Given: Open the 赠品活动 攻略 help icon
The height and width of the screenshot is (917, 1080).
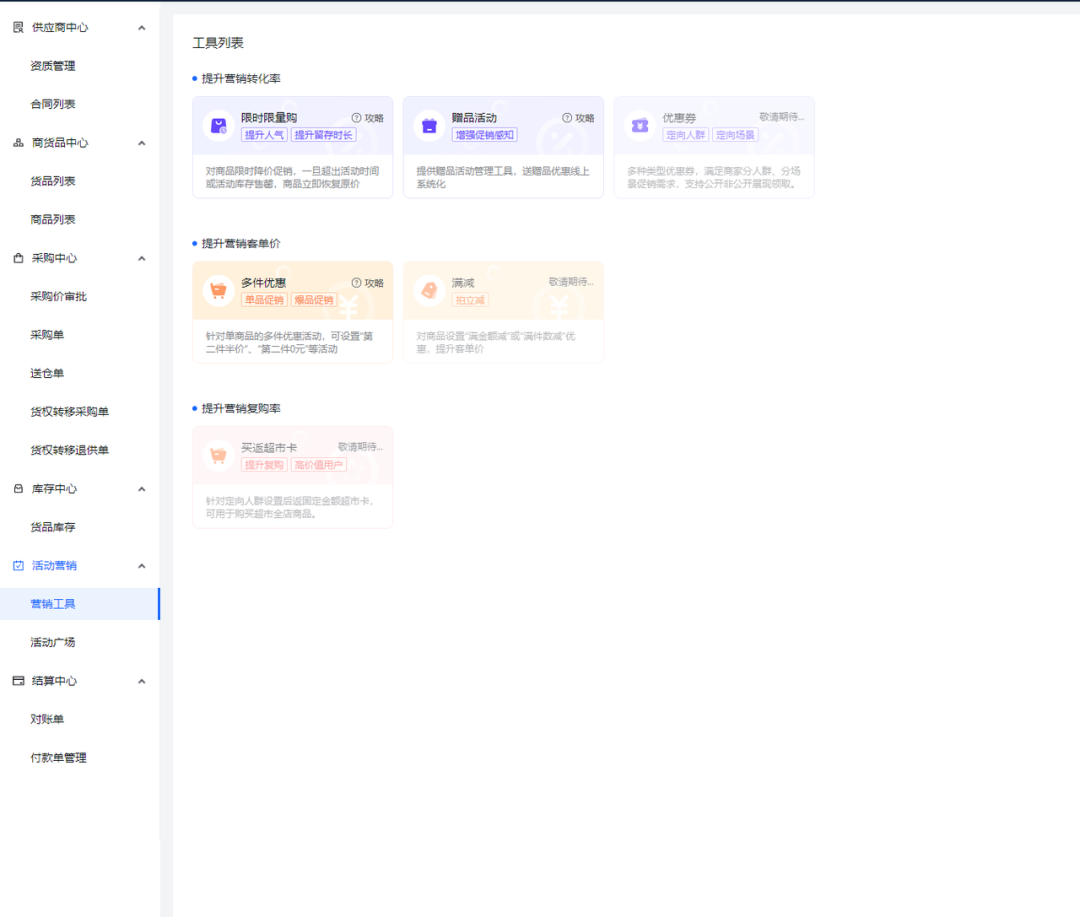Looking at the screenshot, I should 567,118.
